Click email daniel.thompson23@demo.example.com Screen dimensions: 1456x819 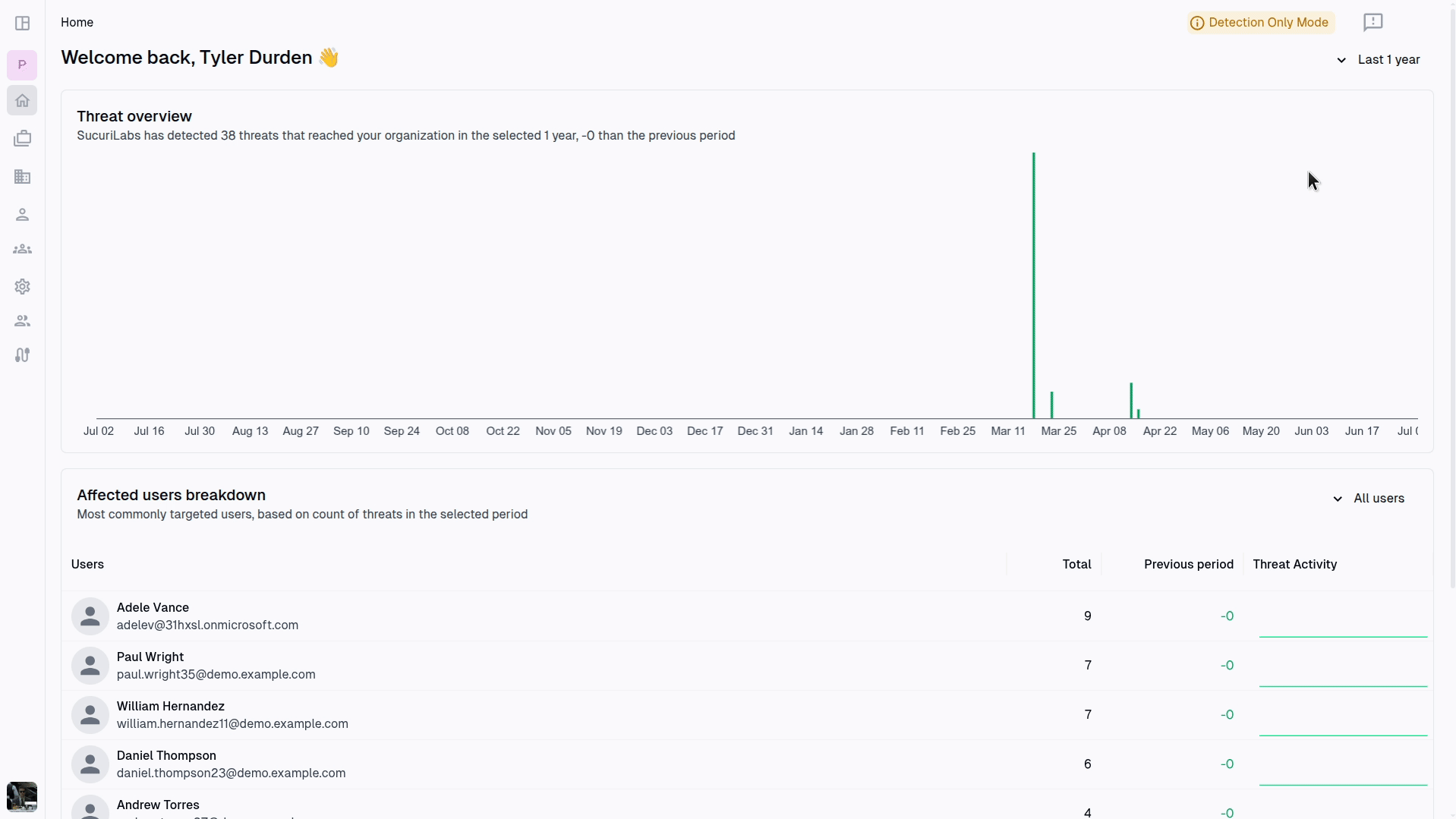pos(231,773)
